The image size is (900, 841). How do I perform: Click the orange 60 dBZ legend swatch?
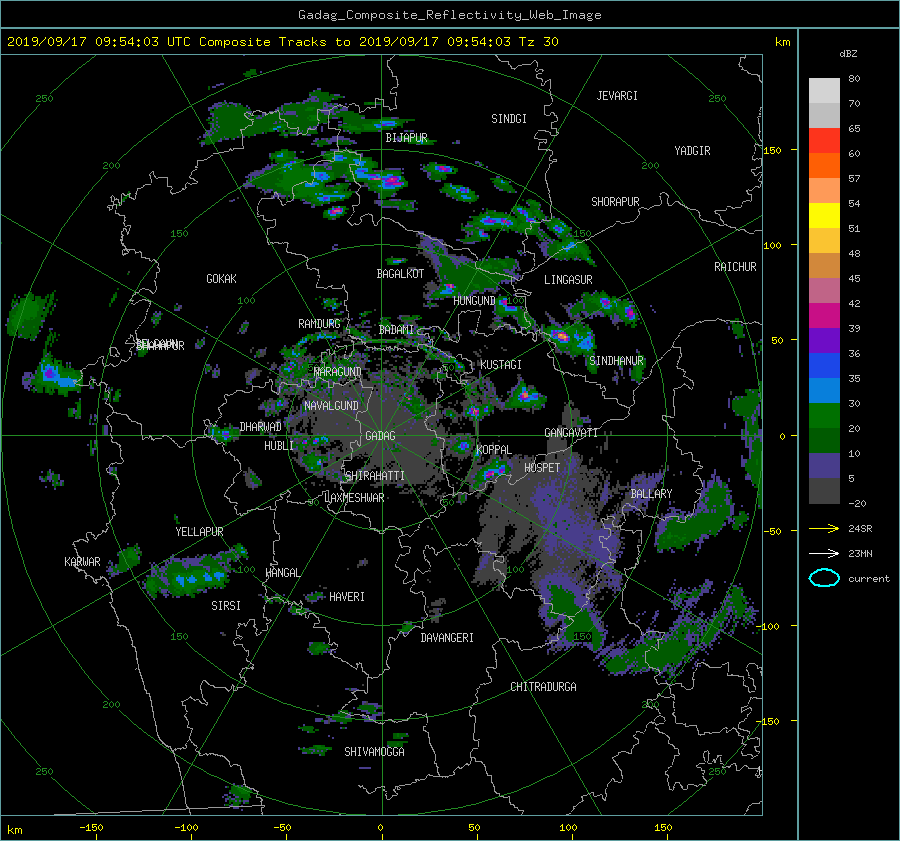click(x=824, y=165)
